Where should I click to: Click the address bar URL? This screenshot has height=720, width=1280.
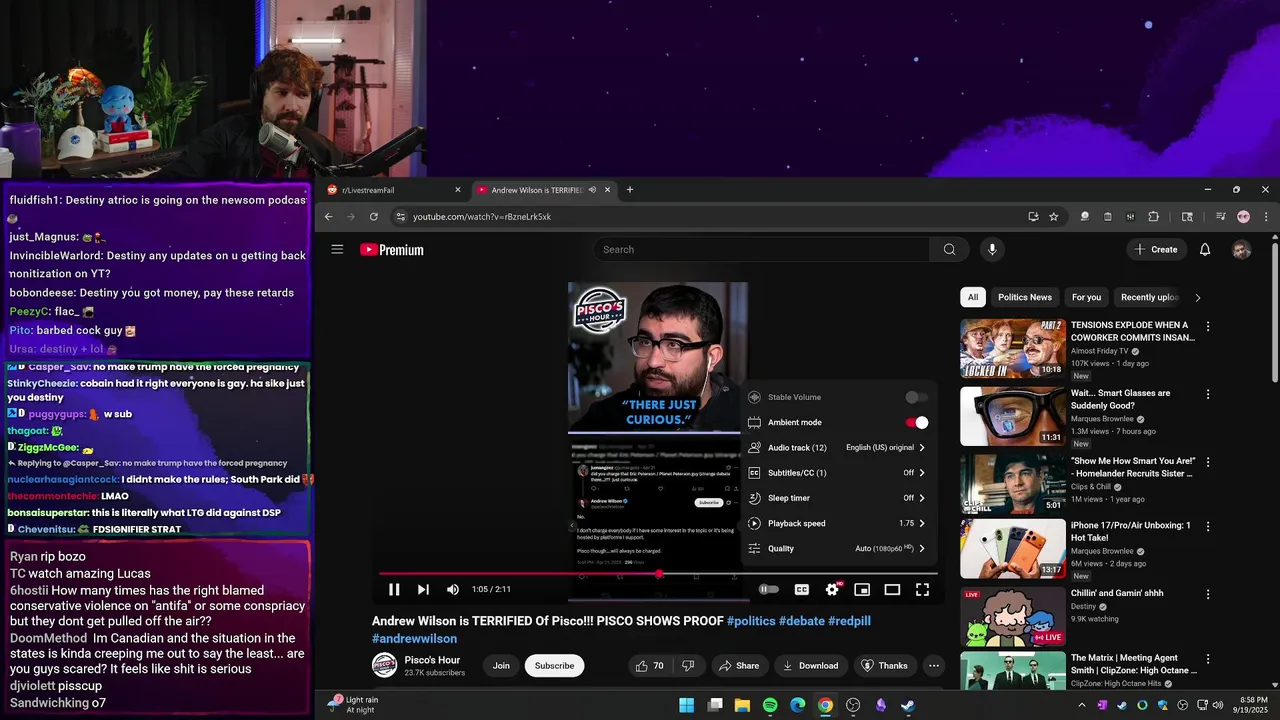(x=482, y=217)
